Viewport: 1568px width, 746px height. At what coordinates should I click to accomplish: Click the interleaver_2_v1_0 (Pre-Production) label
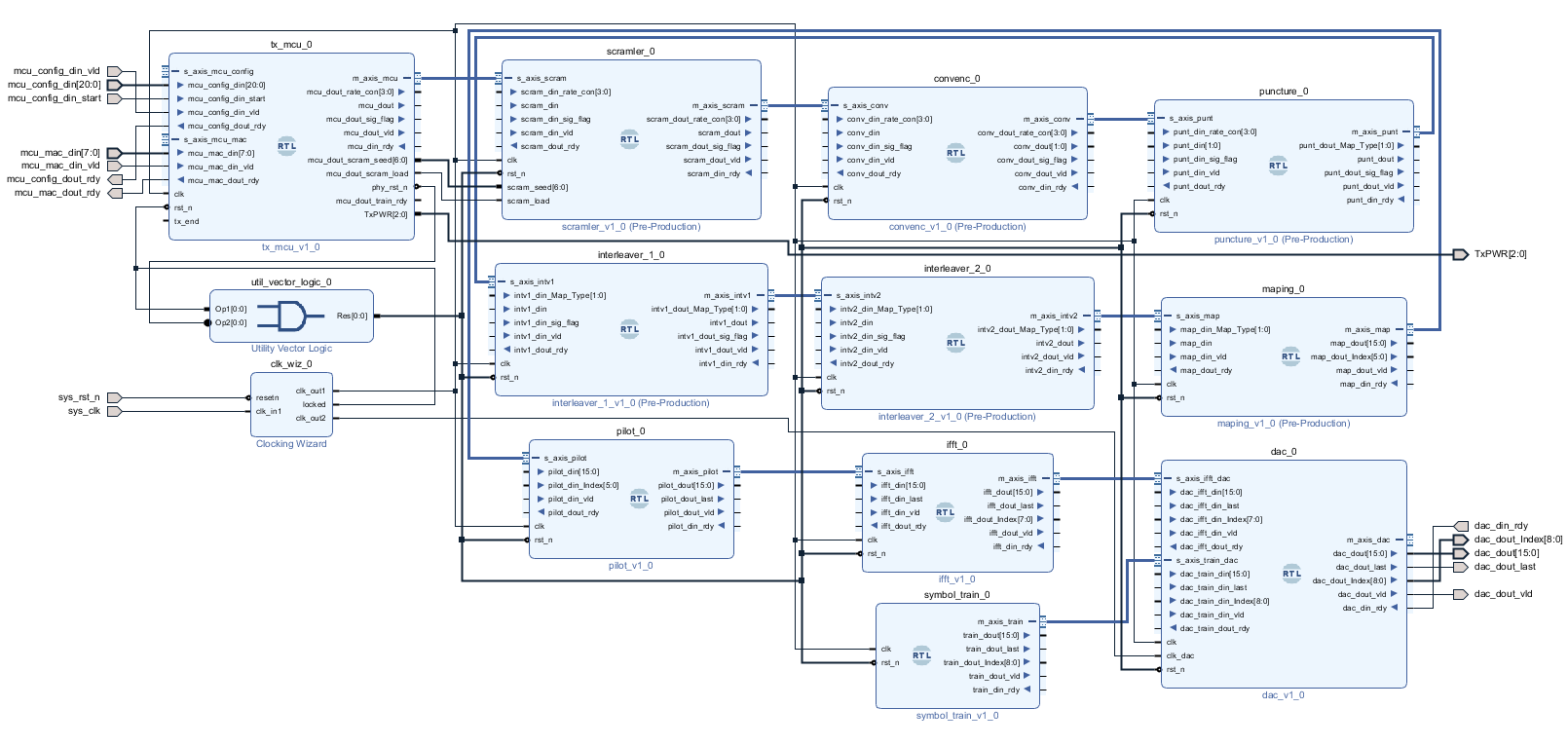tap(957, 417)
